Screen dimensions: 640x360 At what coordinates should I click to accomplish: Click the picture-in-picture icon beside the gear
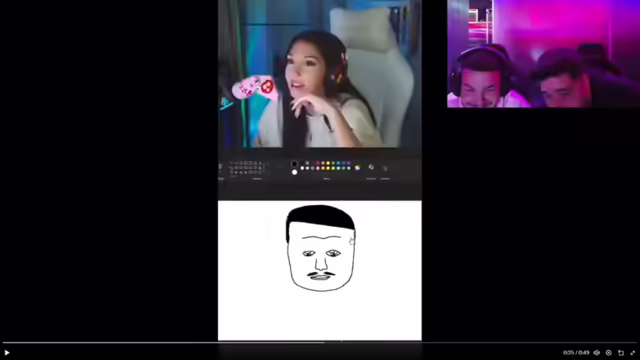(621, 353)
